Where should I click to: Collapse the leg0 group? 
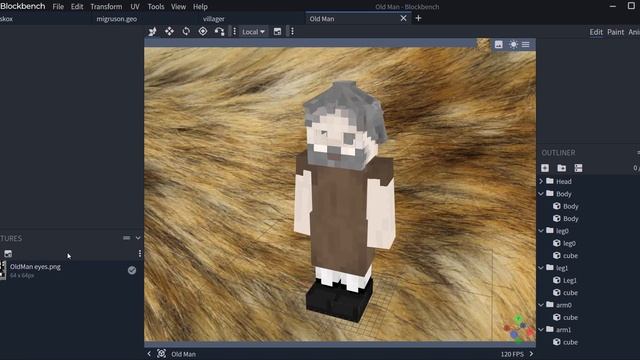541,231
